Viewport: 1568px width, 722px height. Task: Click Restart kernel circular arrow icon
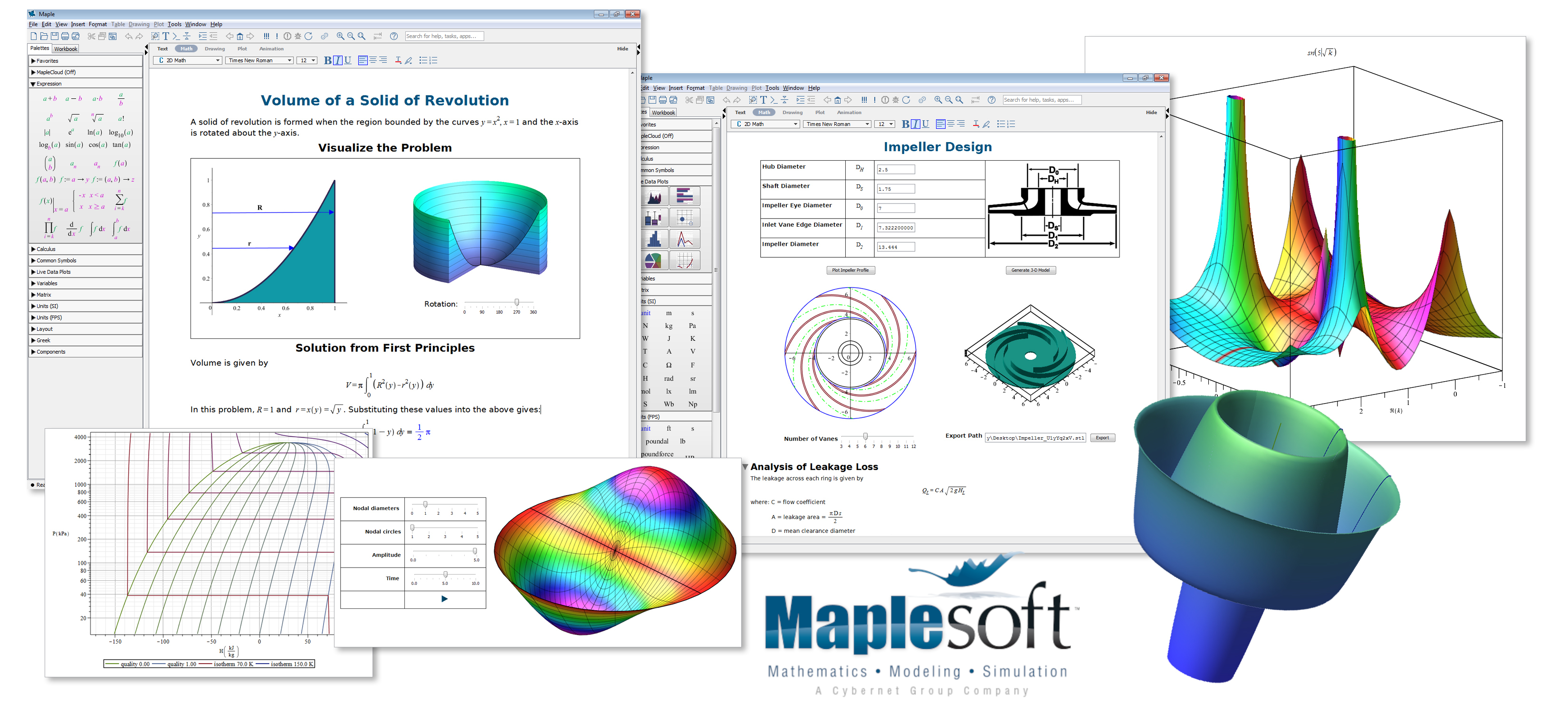point(308,37)
